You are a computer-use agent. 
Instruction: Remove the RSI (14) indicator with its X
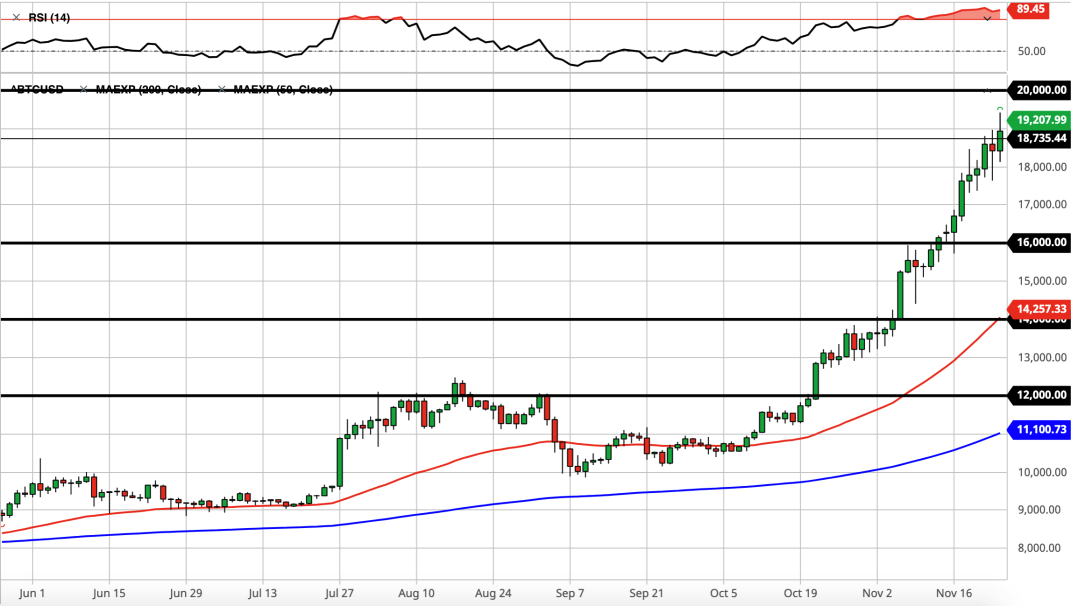16,18
